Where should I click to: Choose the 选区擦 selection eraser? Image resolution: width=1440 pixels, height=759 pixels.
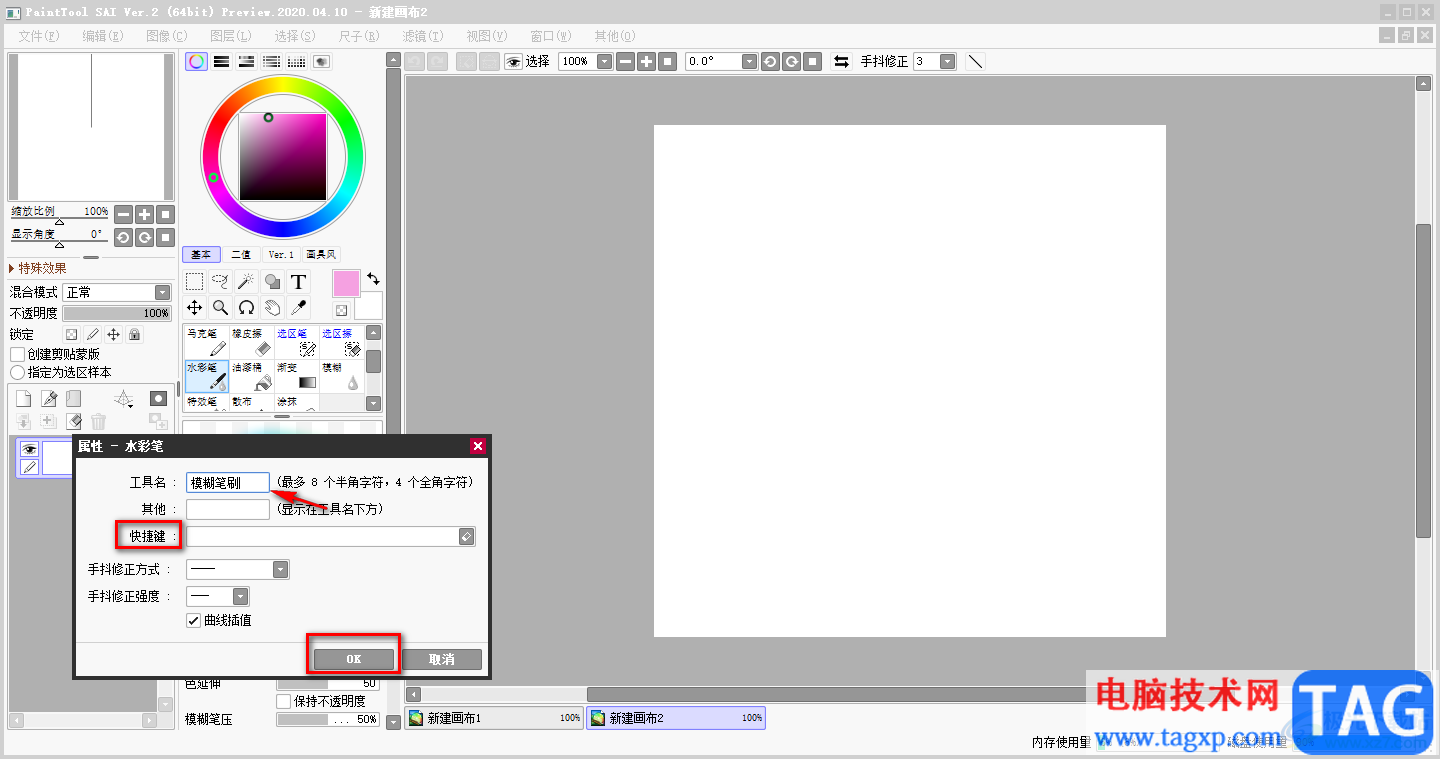pos(341,342)
